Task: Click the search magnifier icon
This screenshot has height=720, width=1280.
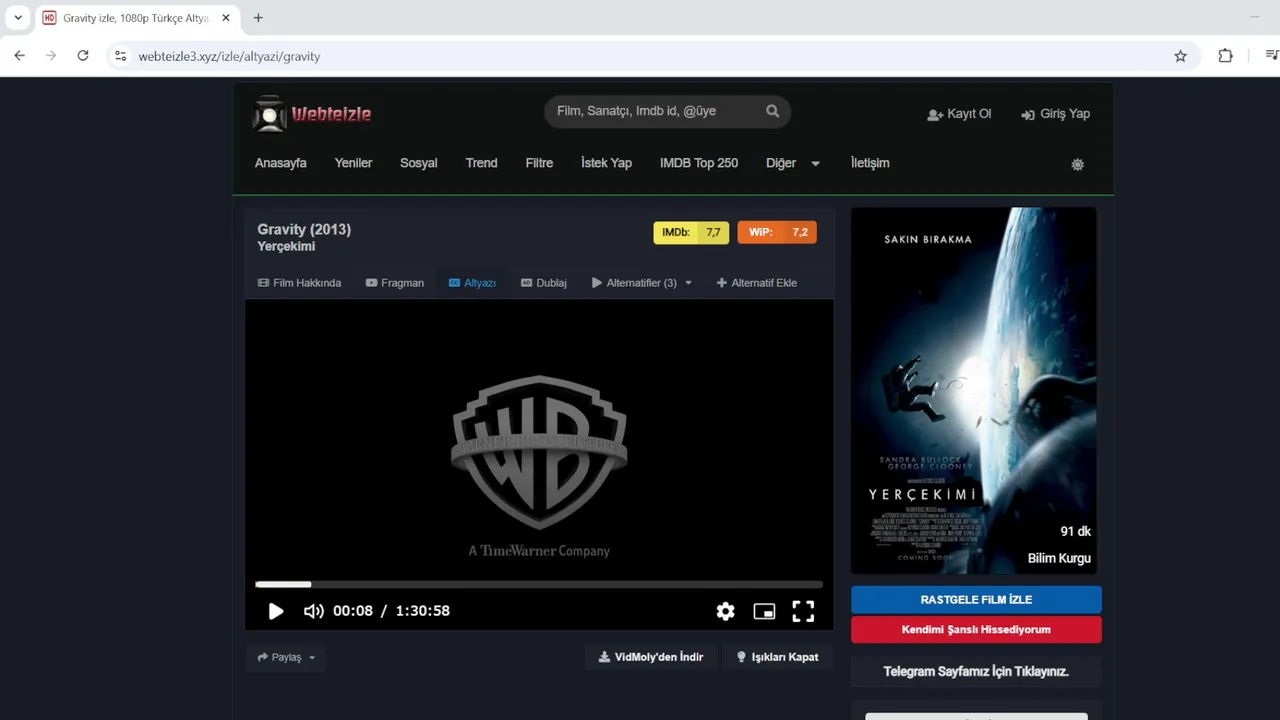Action: [772, 111]
